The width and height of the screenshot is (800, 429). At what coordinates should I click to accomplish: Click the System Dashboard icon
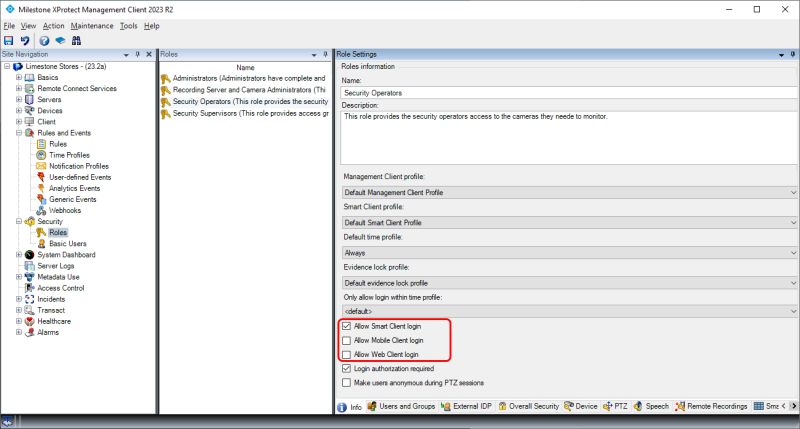click(30, 255)
